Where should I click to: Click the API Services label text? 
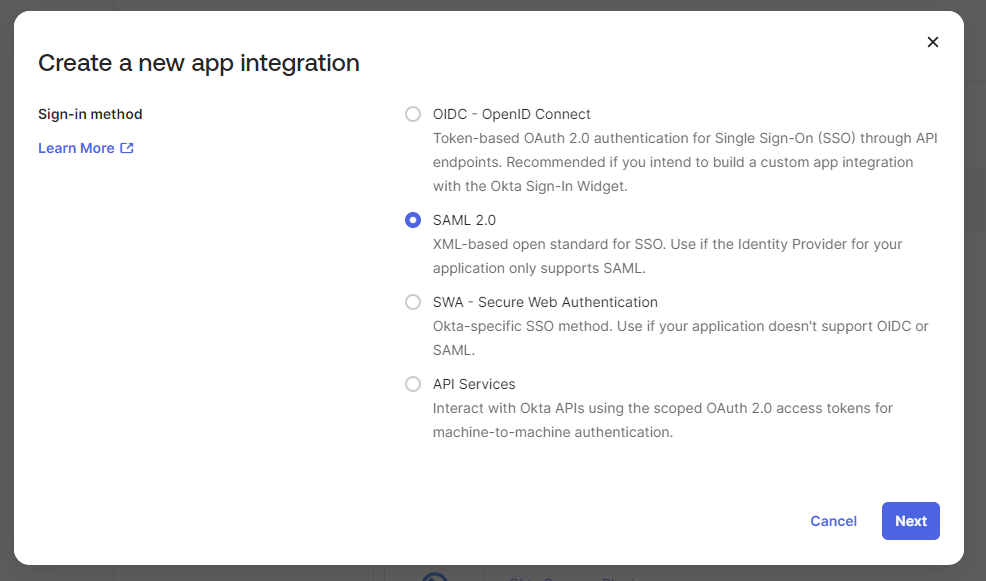474,383
